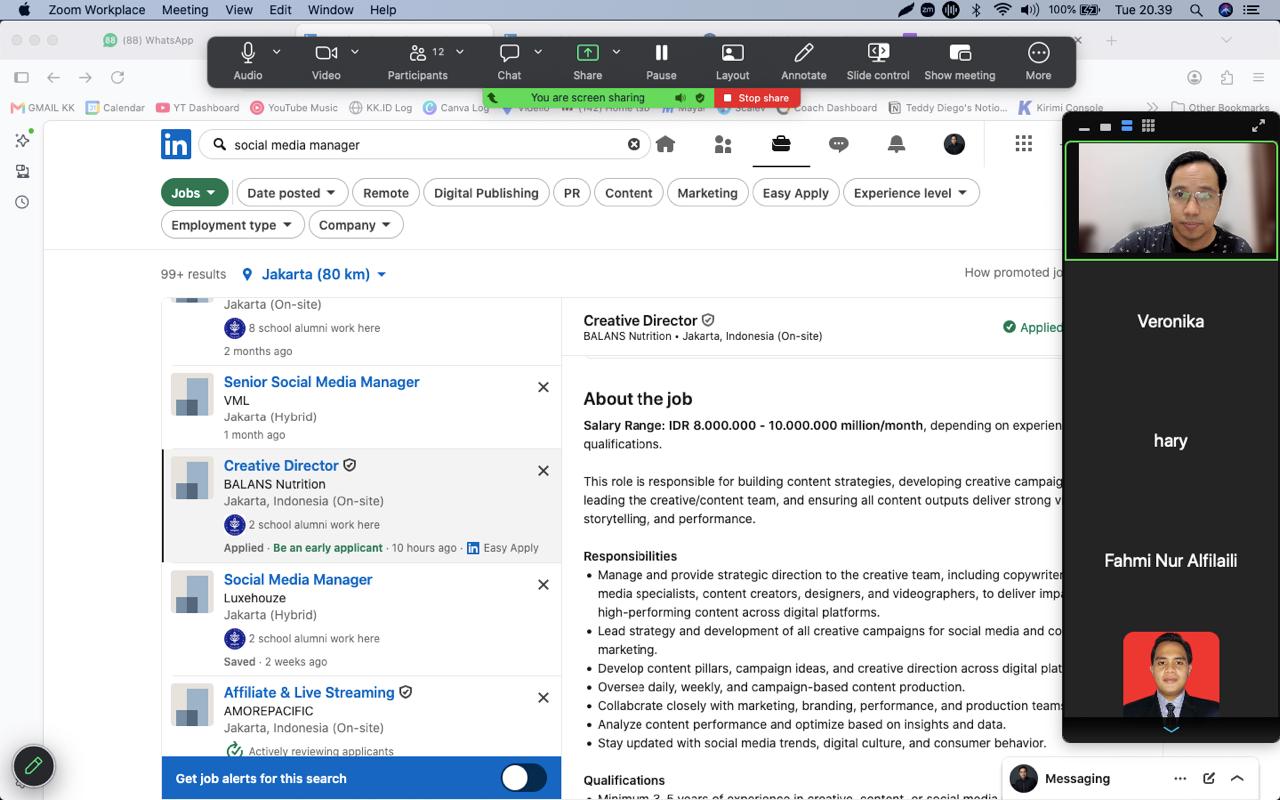
Task: Open the LinkedIn messaging speech bubble icon
Action: (838, 144)
